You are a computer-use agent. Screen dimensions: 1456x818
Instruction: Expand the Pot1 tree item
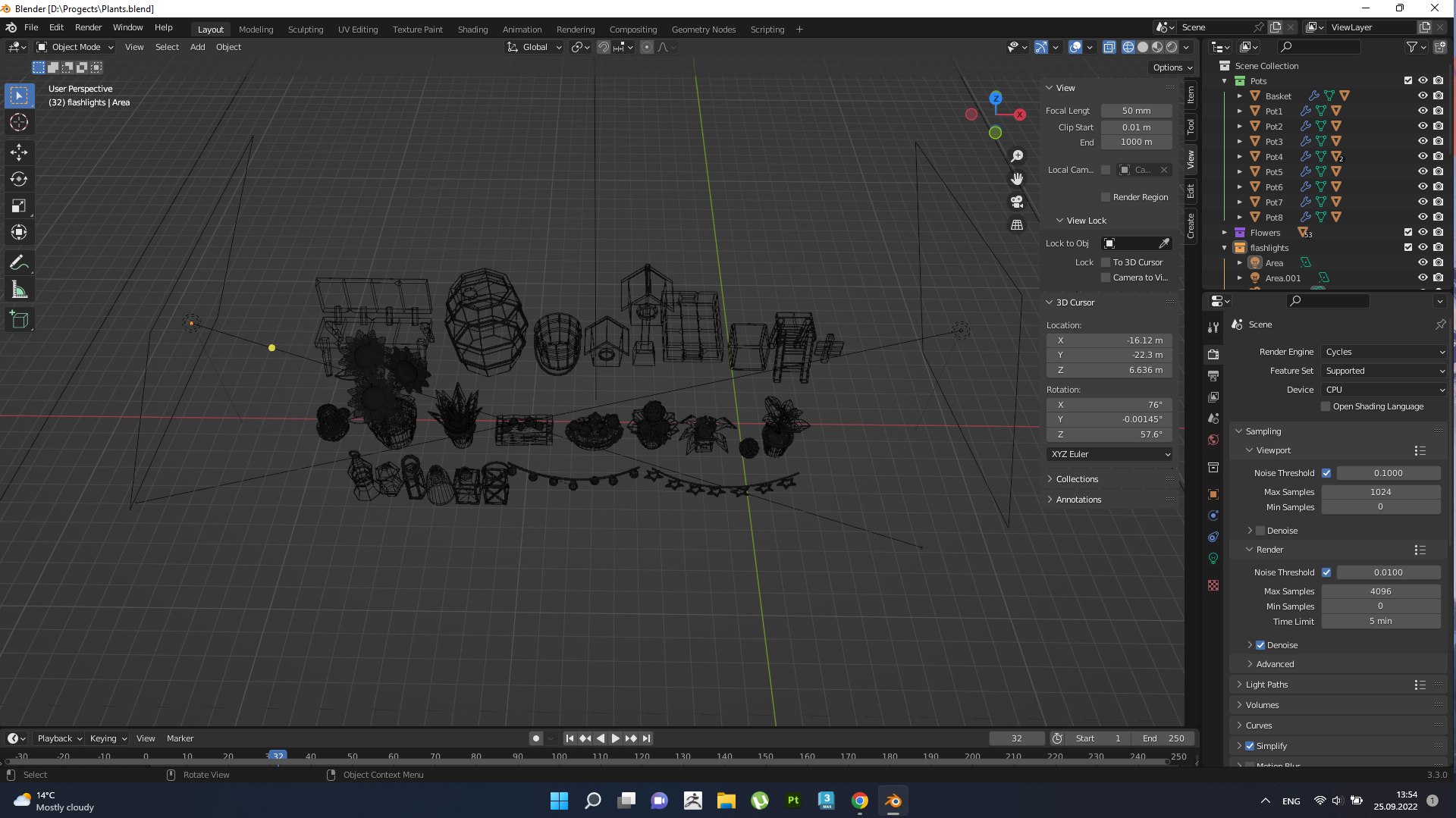pyautogui.click(x=1240, y=111)
